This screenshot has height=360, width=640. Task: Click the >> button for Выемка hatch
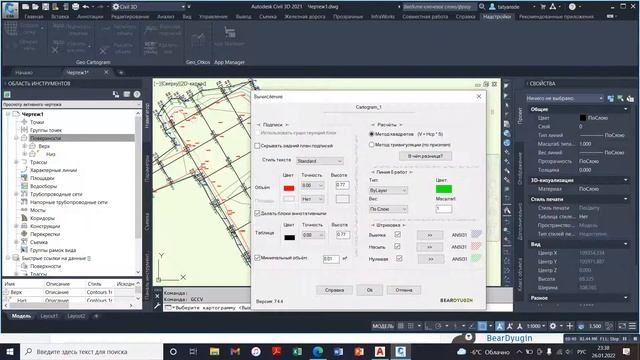point(430,235)
